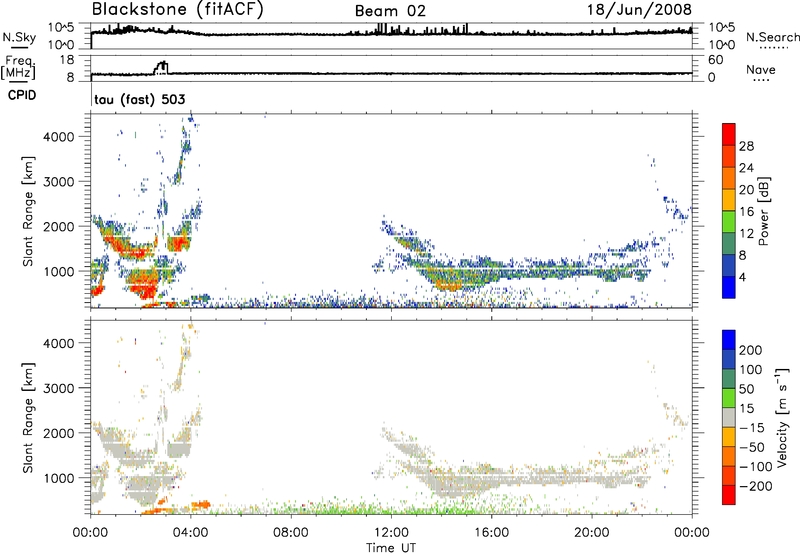Screen dimensions: 800x554
Task: Click the '16:00' time axis tick label
Action: pos(491,533)
